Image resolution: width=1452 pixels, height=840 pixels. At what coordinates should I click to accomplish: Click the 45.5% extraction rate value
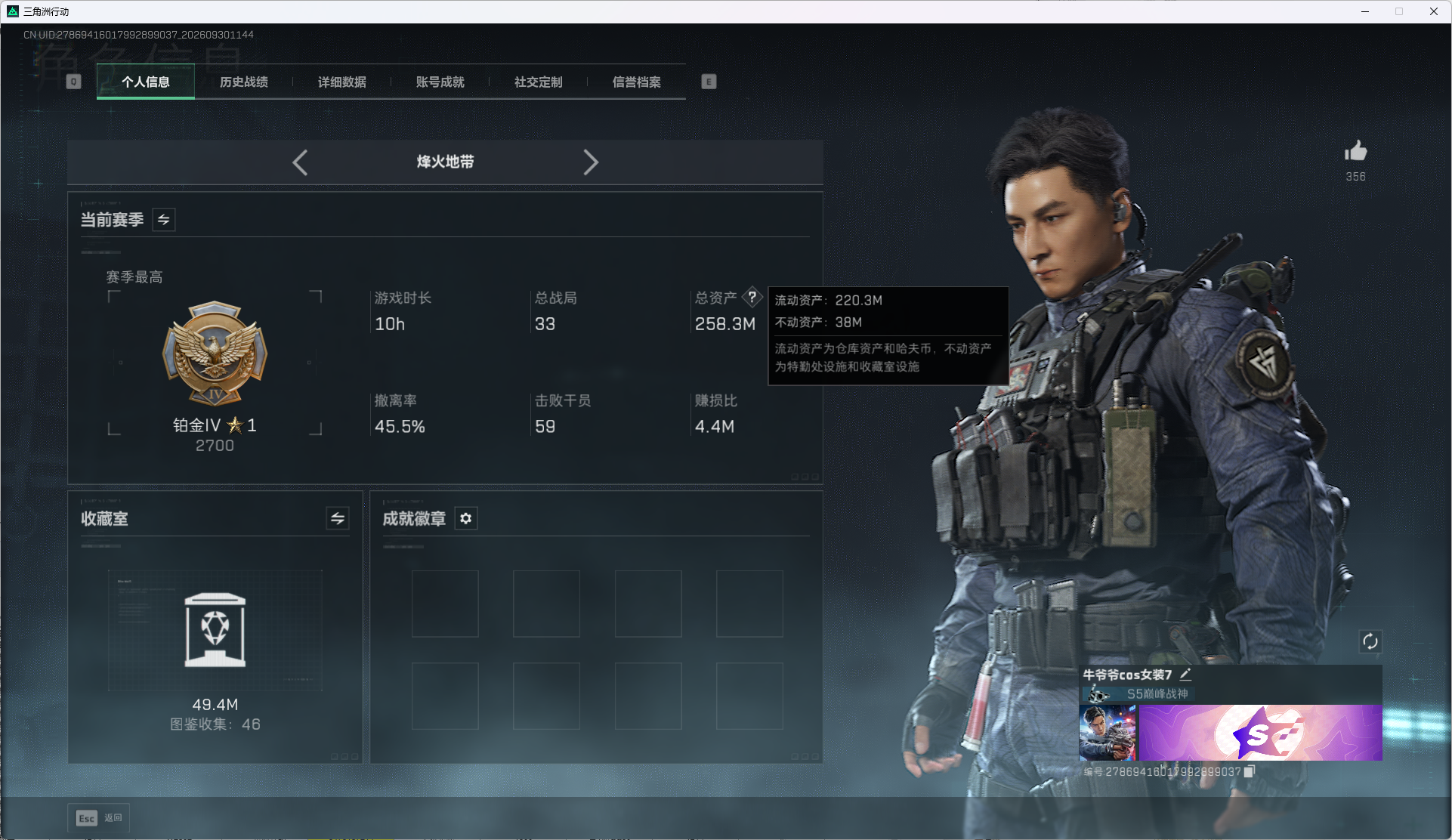(400, 427)
